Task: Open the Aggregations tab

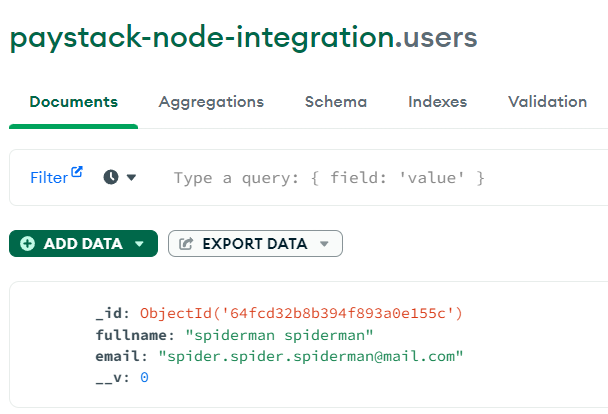Action: (x=211, y=102)
